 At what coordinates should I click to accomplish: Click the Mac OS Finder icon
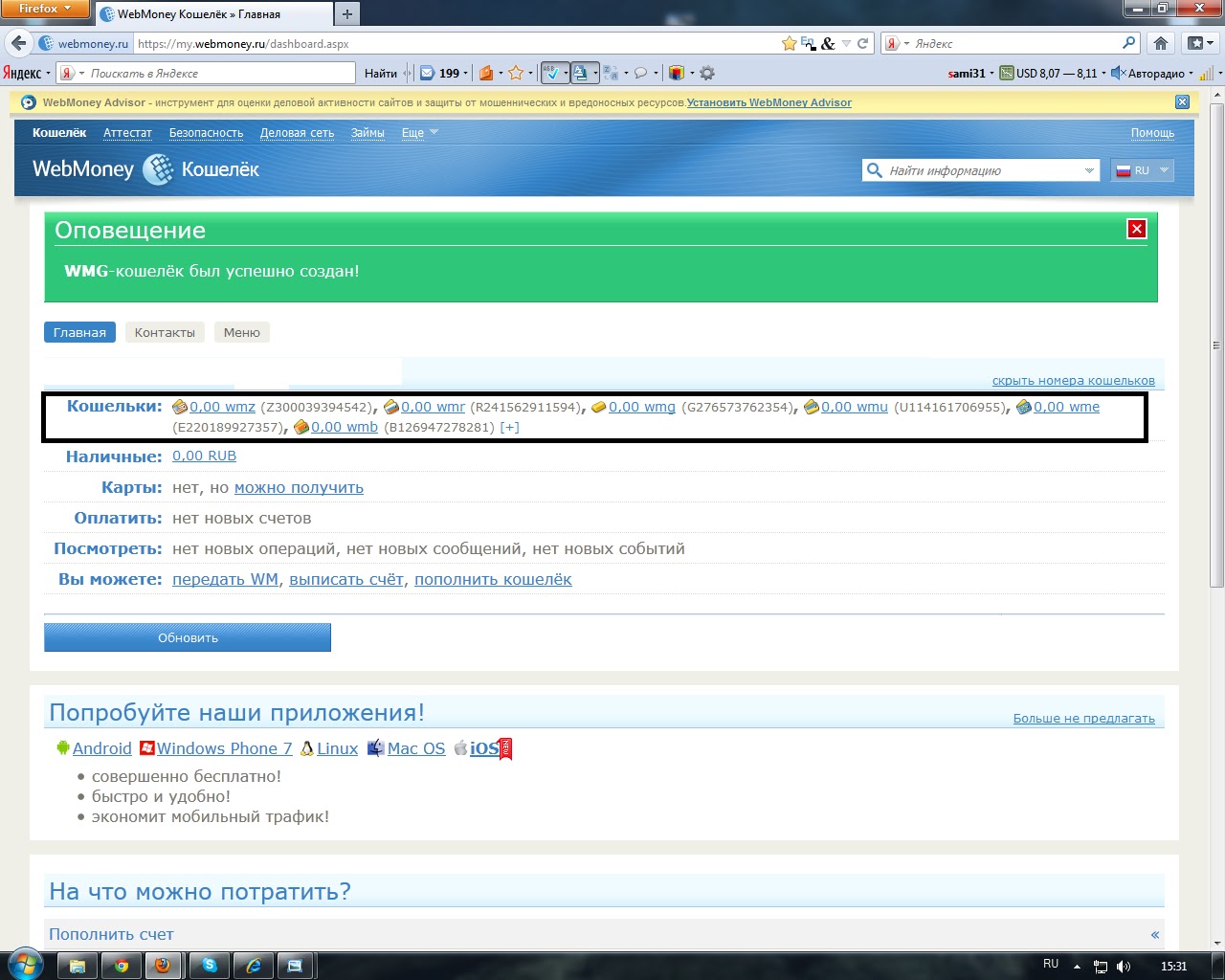376,748
